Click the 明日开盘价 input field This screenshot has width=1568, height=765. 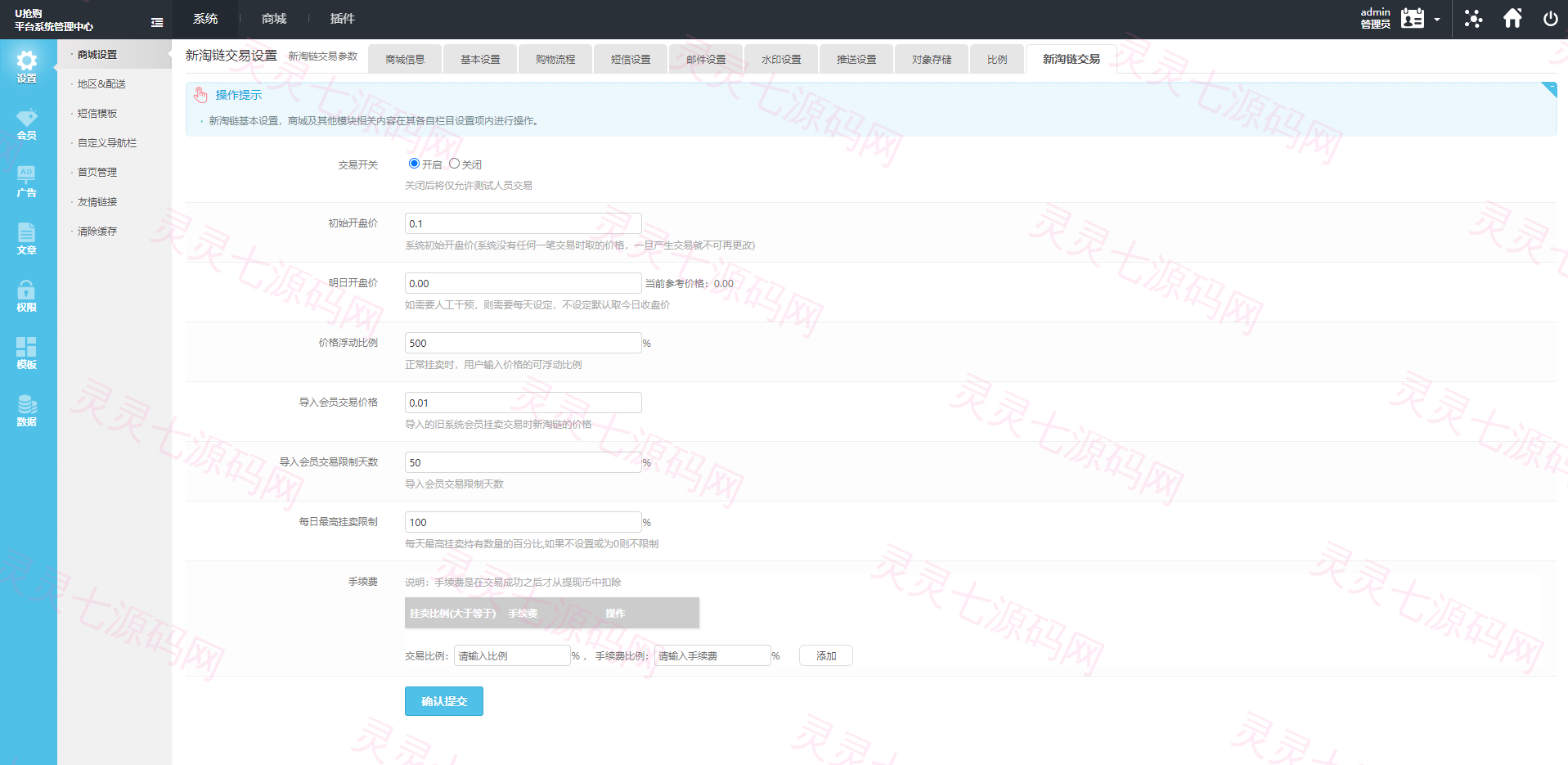coord(523,283)
